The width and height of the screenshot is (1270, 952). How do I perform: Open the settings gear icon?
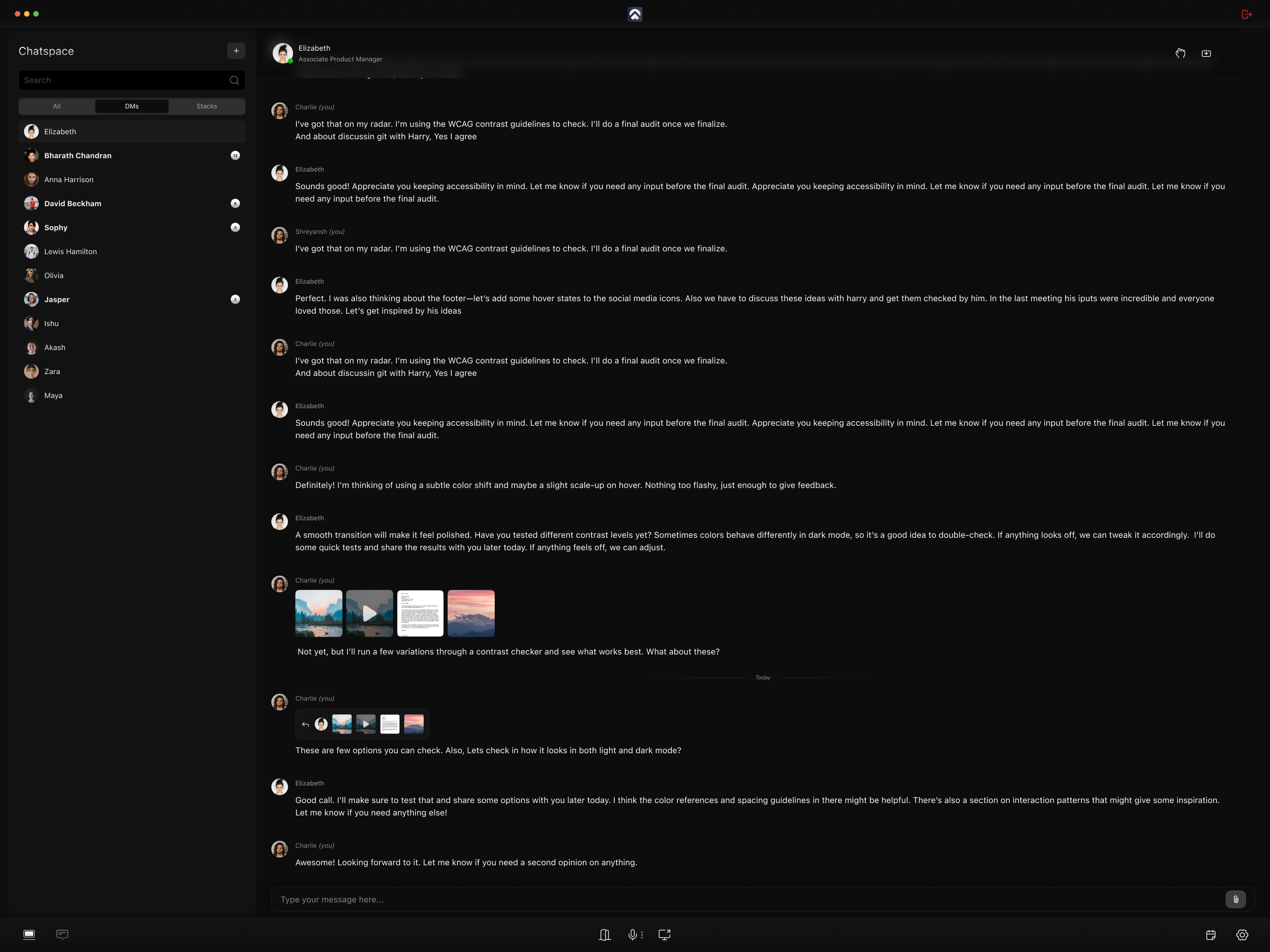tap(1242, 935)
